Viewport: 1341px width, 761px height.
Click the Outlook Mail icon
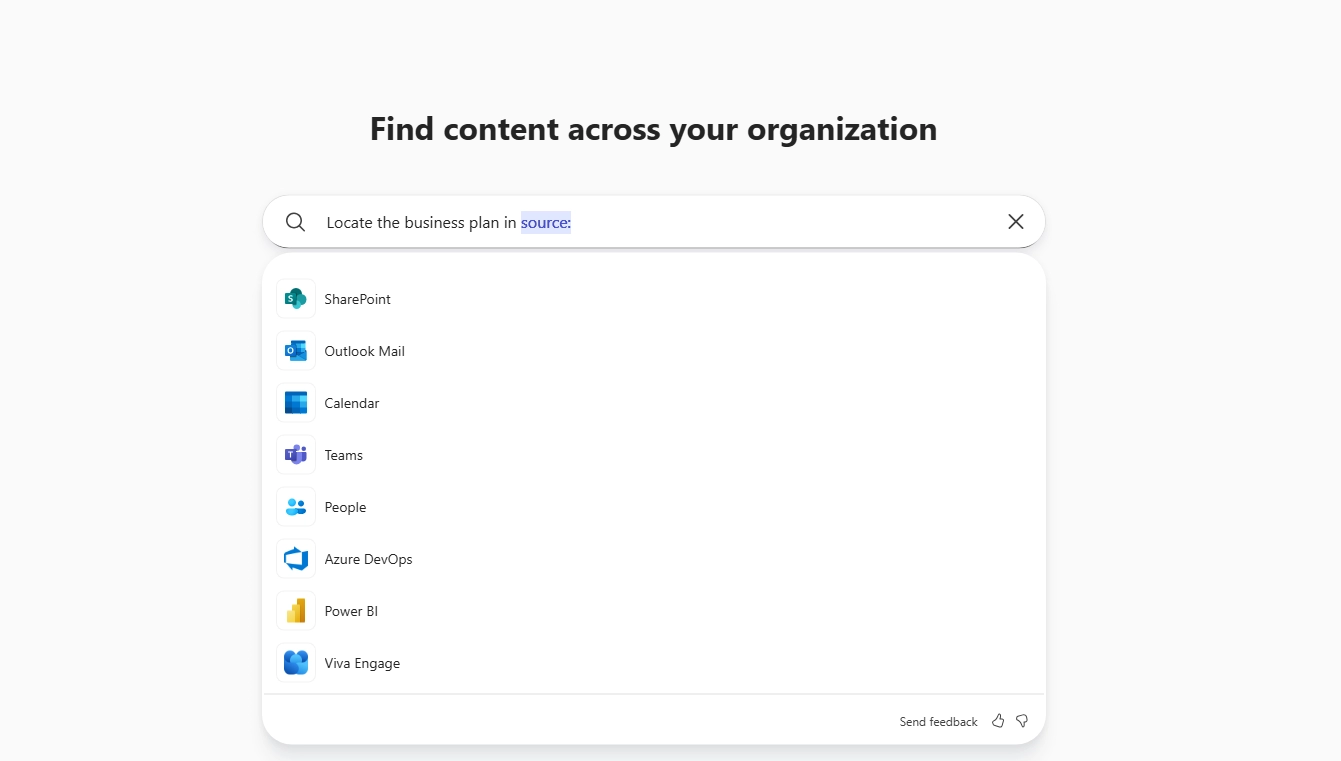295,350
